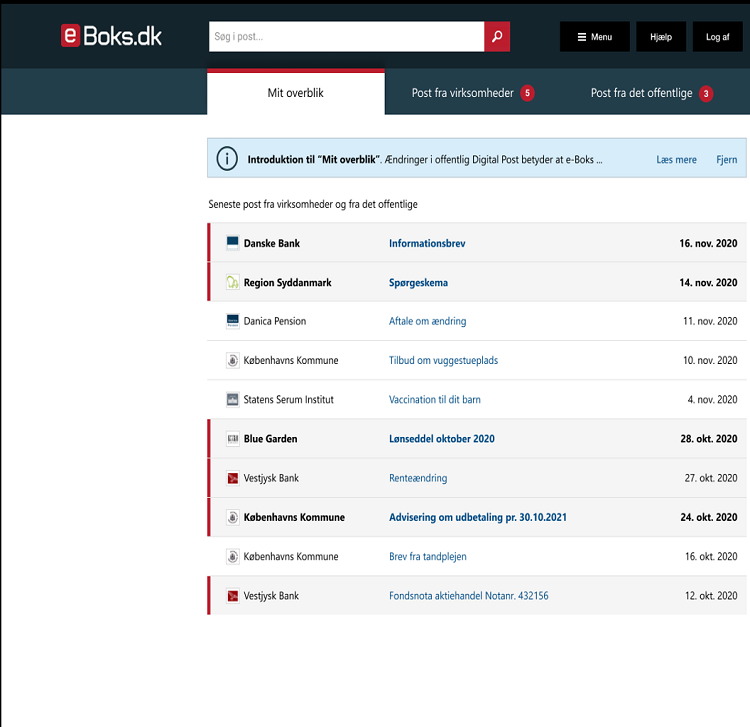Click the Region Syddanmark sender icon
Viewport: 750px width, 727px height.
click(x=232, y=282)
